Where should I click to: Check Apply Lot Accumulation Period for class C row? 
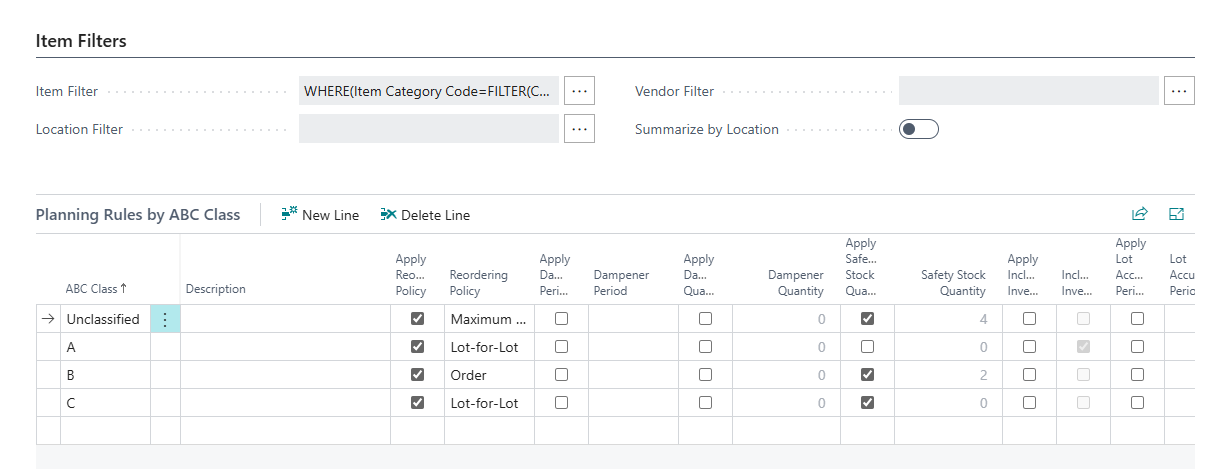(x=1137, y=403)
